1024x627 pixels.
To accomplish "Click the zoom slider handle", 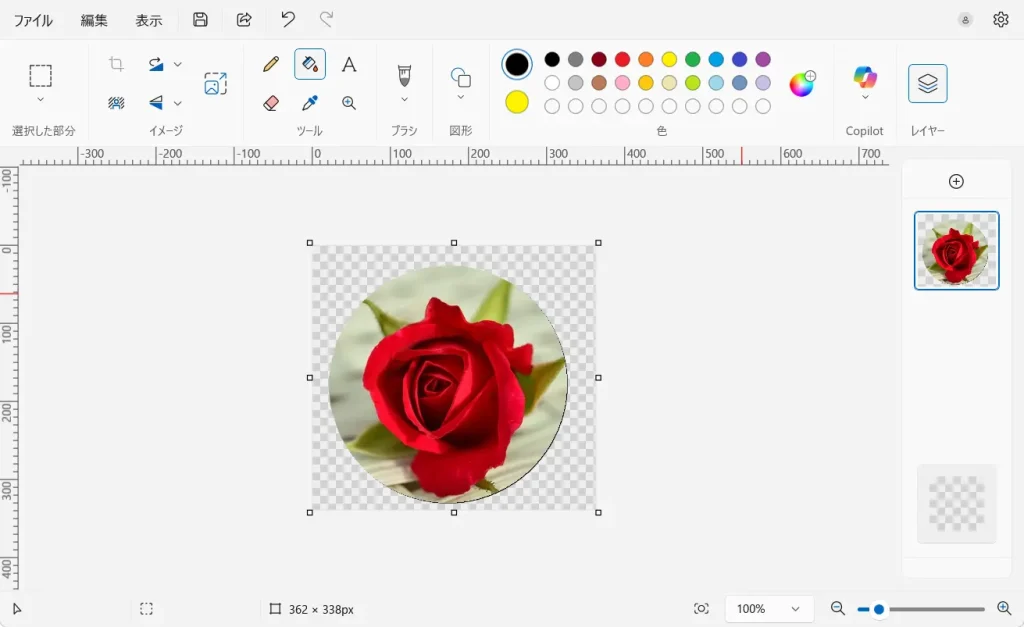I will pyautogui.click(x=879, y=609).
